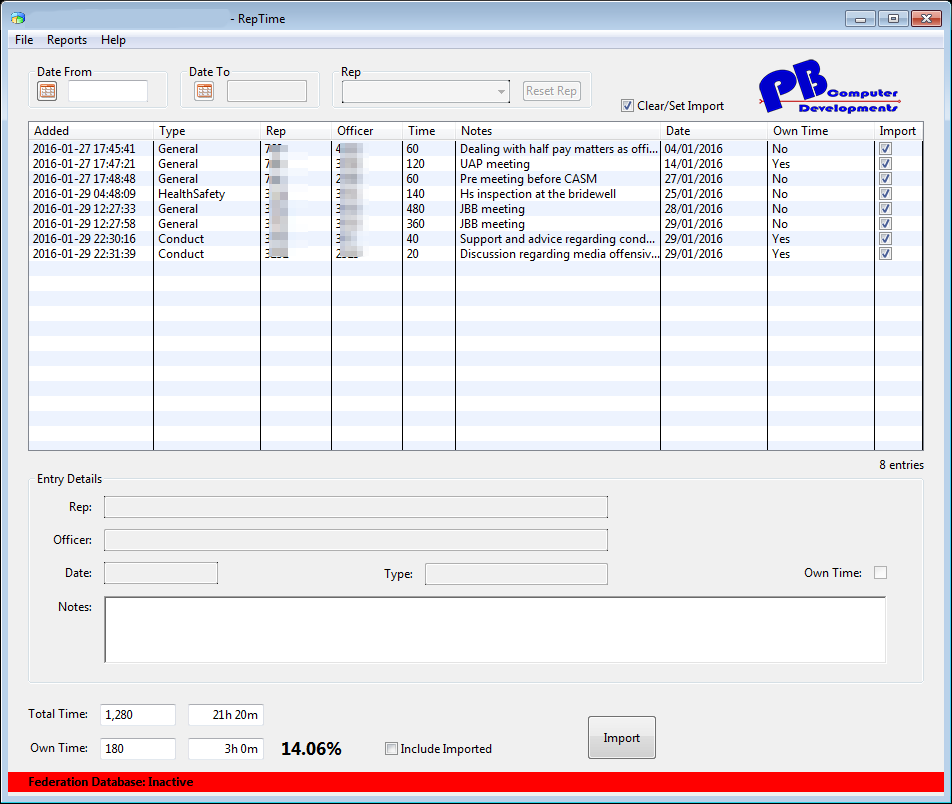Click the Total Time field showing 1,280

click(x=137, y=715)
